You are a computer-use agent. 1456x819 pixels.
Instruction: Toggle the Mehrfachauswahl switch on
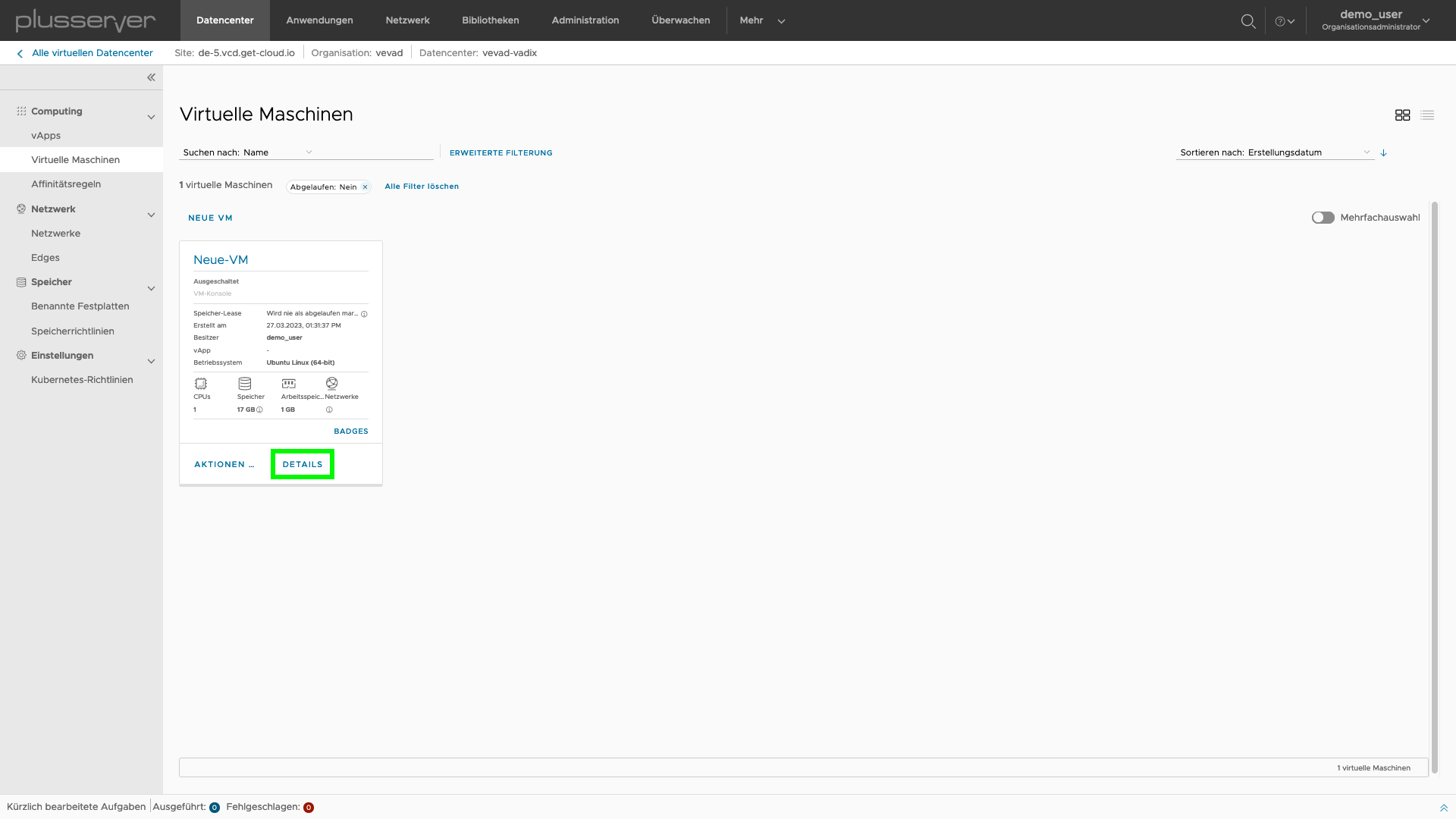point(1321,217)
